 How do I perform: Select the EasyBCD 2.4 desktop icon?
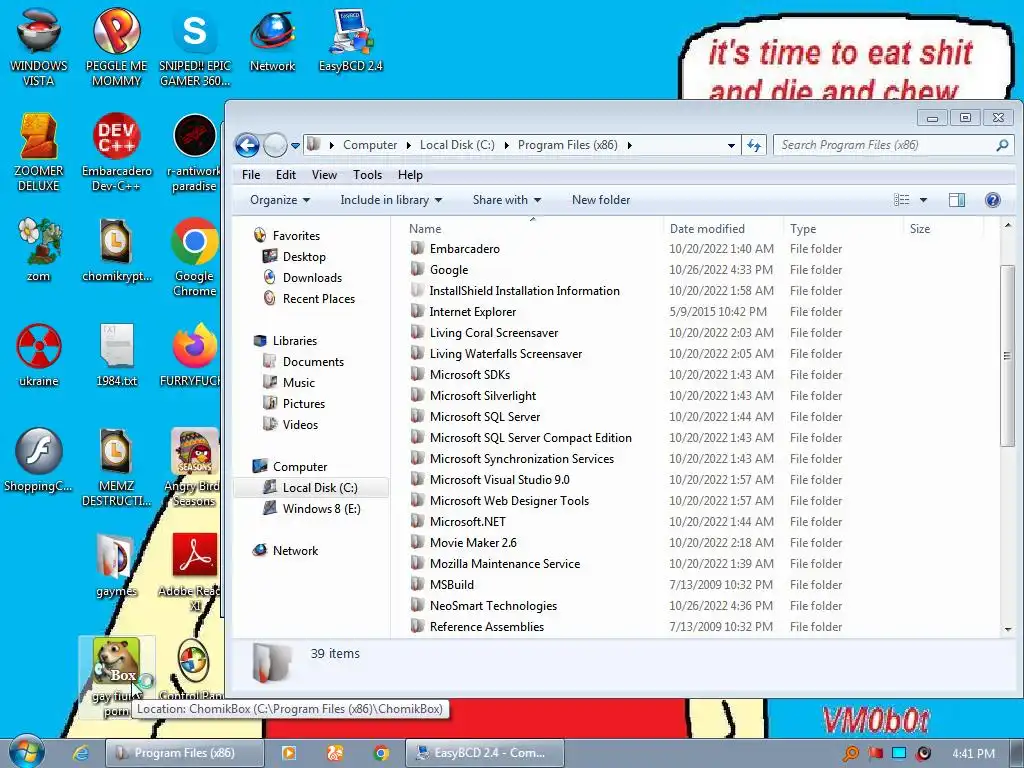point(351,40)
